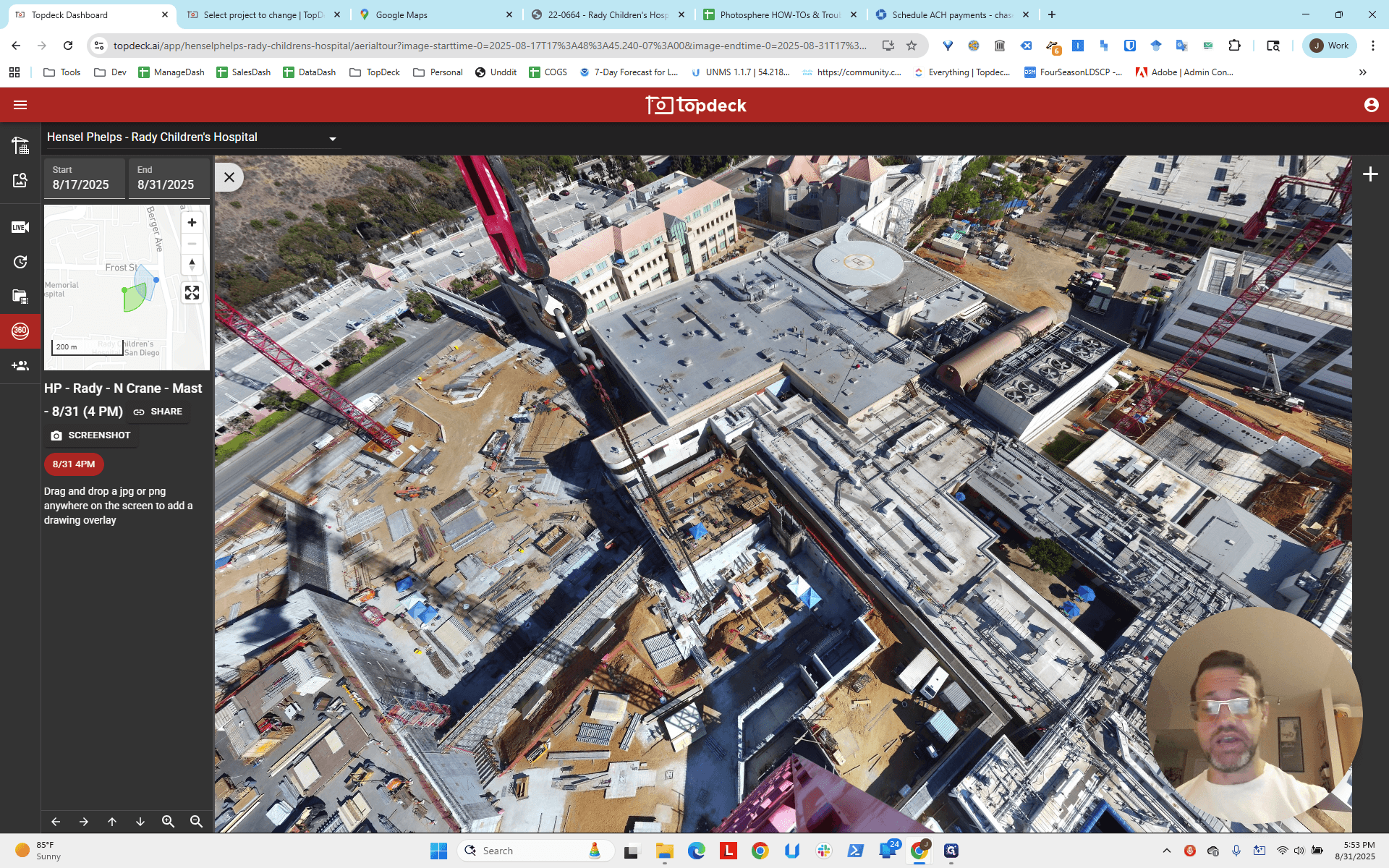Screen dimensions: 1389x868
Task: Click the Windows Start button
Action: click(x=438, y=851)
